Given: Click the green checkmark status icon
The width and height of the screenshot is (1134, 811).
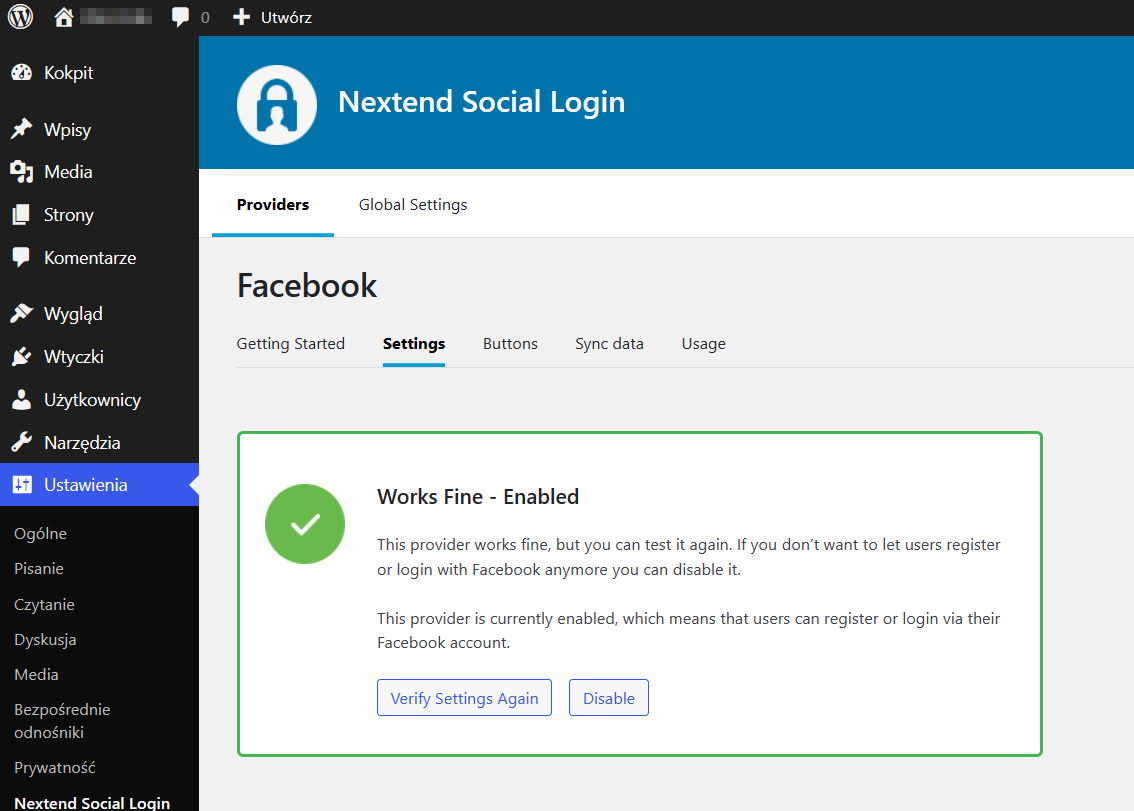Looking at the screenshot, I should [x=304, y=524].
